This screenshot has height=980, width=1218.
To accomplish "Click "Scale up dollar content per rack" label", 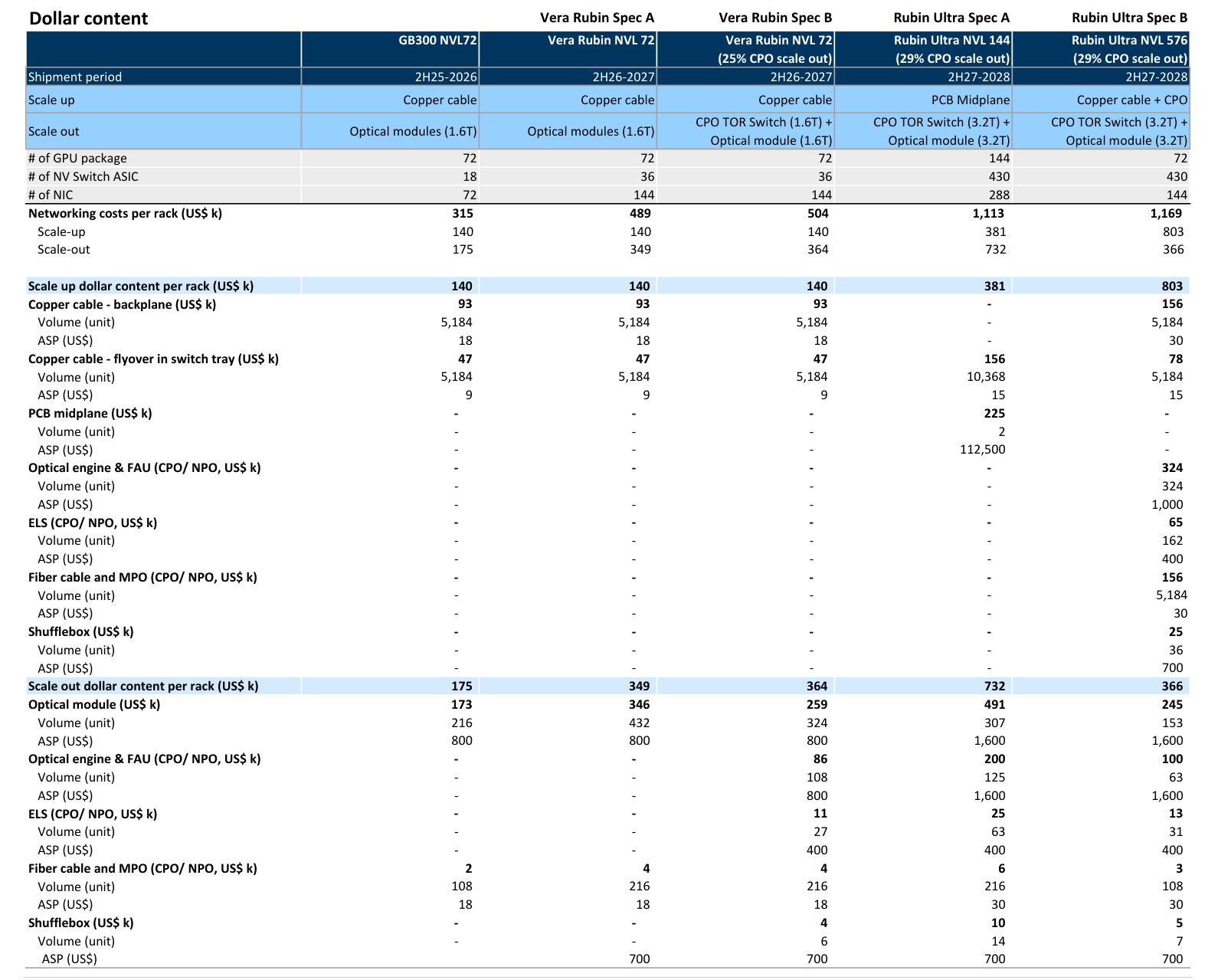I will 141,286.
